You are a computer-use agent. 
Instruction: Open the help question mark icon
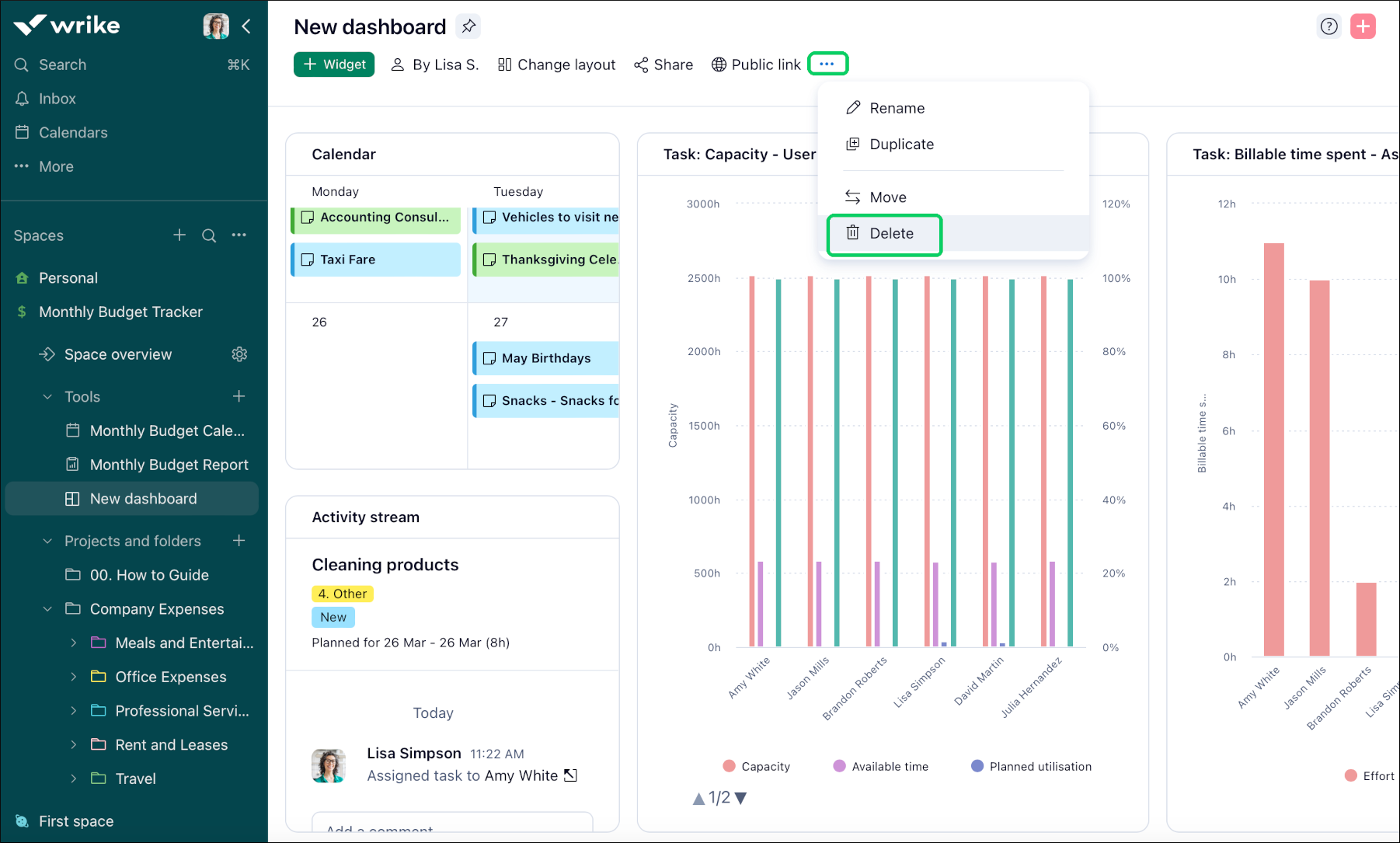click(1329, 26)
